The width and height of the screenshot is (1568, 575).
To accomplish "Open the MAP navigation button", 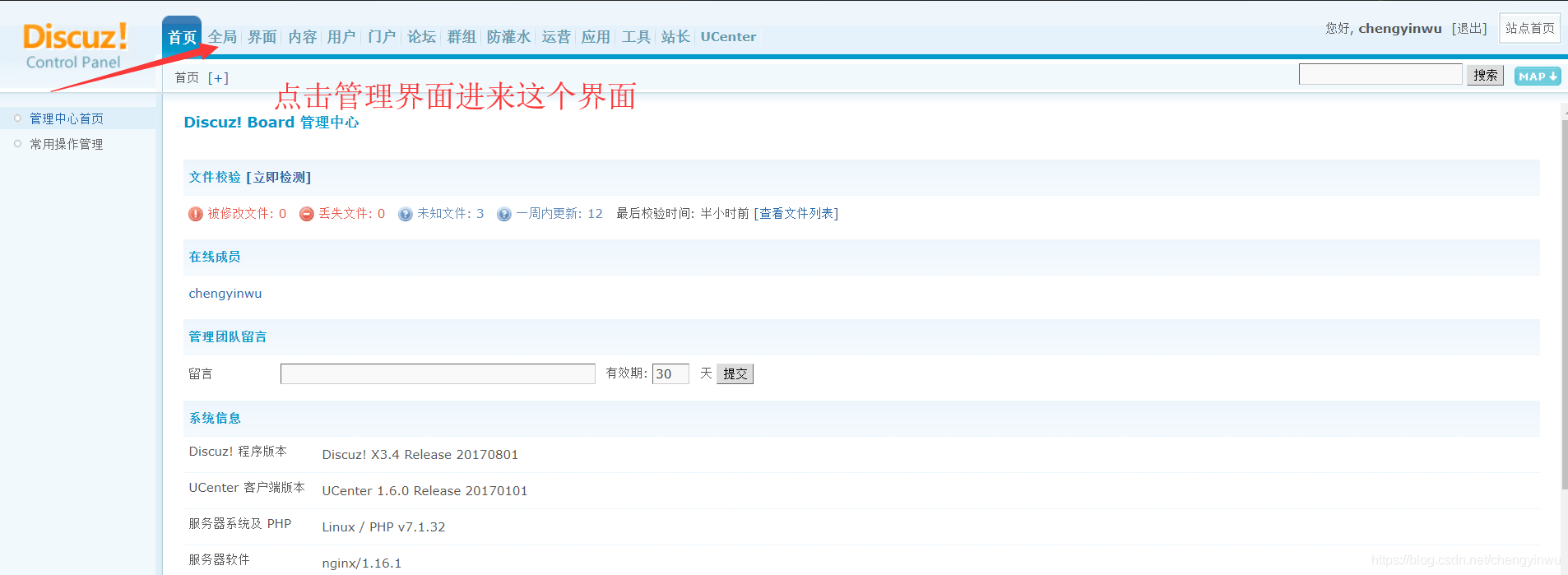I will pos(1538,76).
